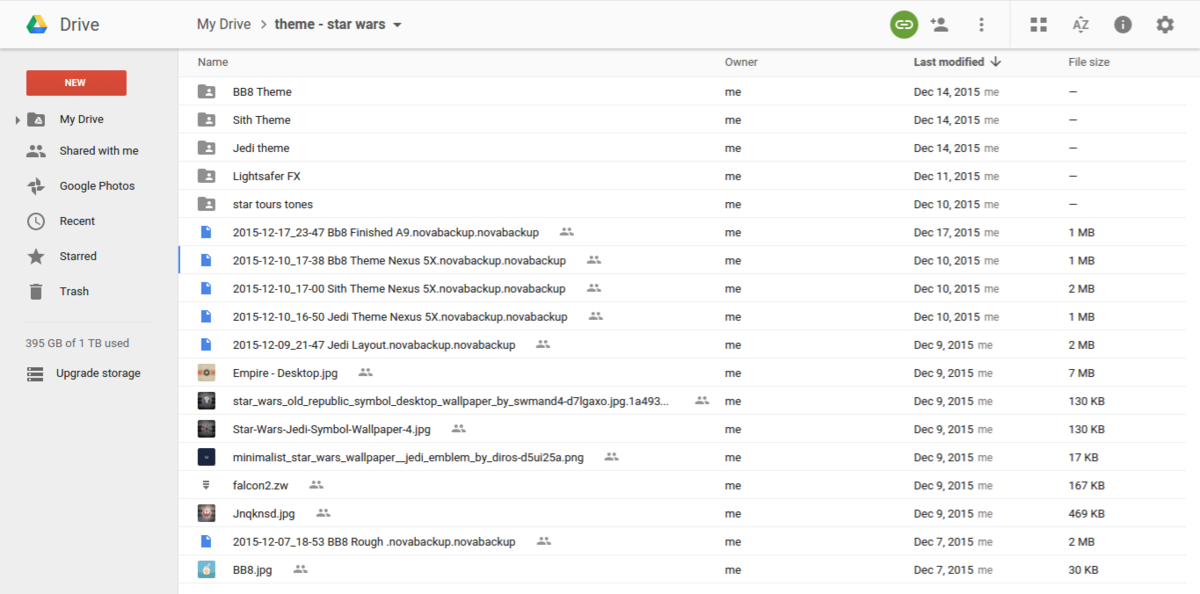
Task: Click the red NEW button
Action: (75, 83)
